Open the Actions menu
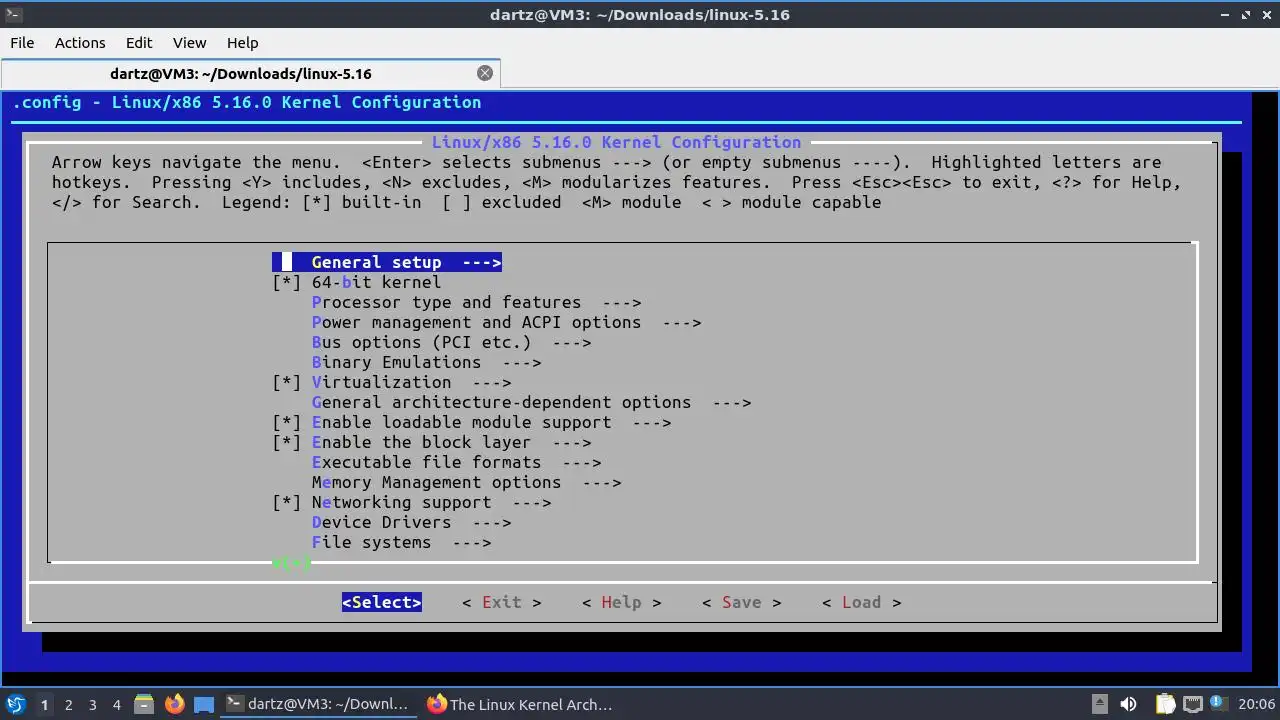The image size is (1280, 720). pos(80,42)
